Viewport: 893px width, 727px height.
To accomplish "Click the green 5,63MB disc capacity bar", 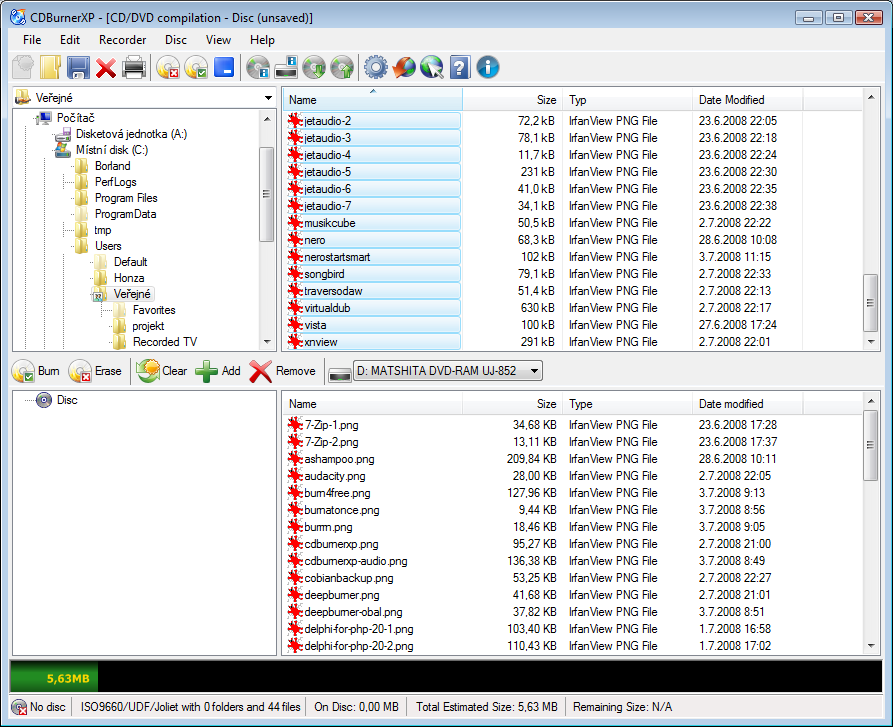I will point(54,678).
